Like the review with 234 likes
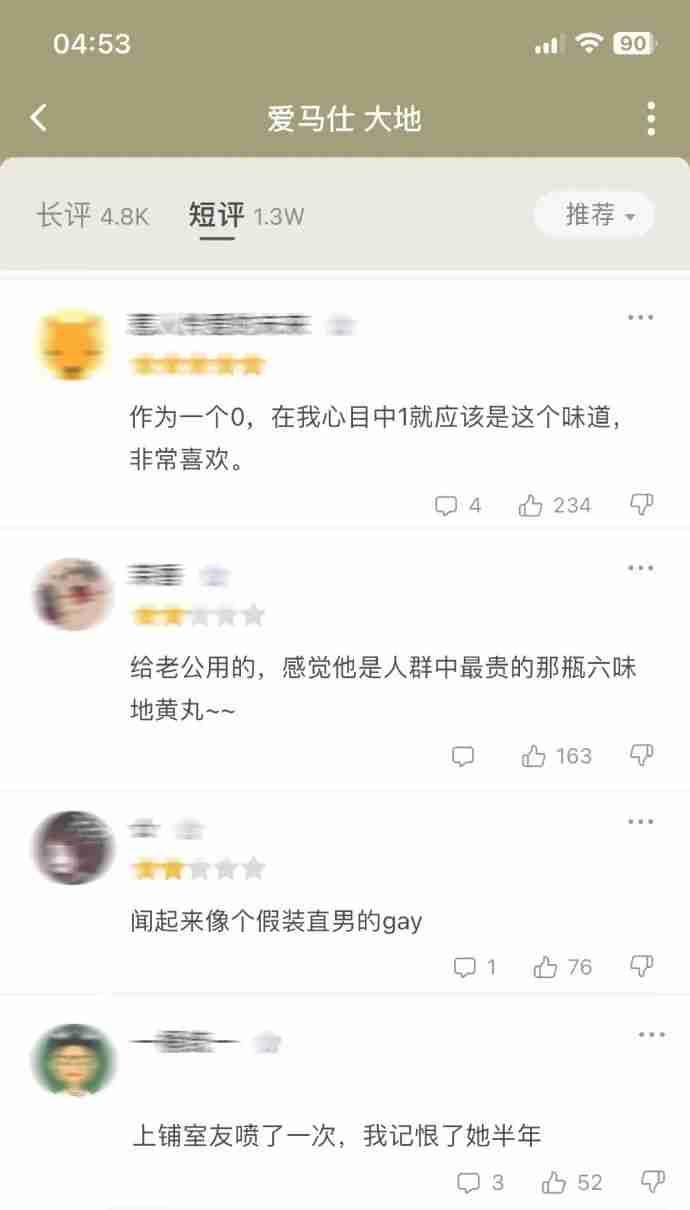This screenshot has height=1210, width=690. coord(555,505)
